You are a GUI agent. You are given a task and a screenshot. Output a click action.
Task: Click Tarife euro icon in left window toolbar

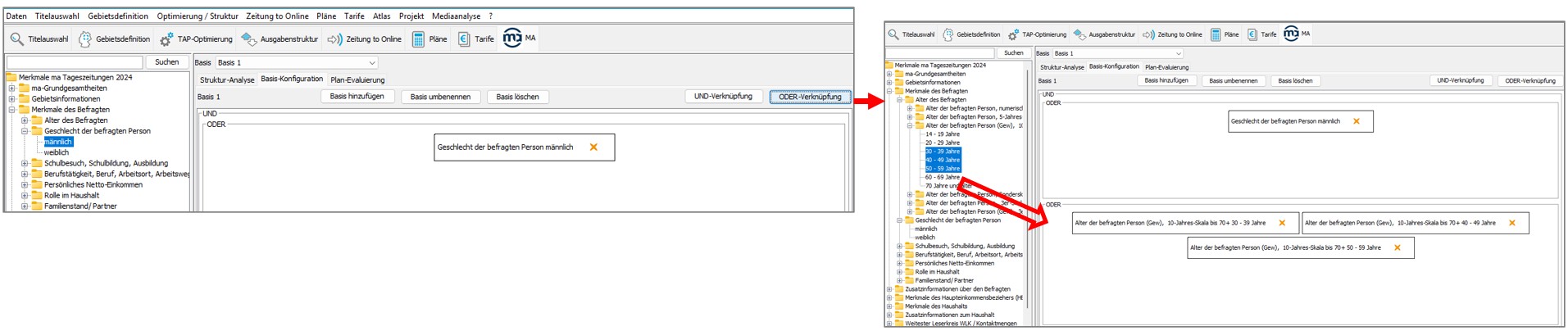click(464, 39)
